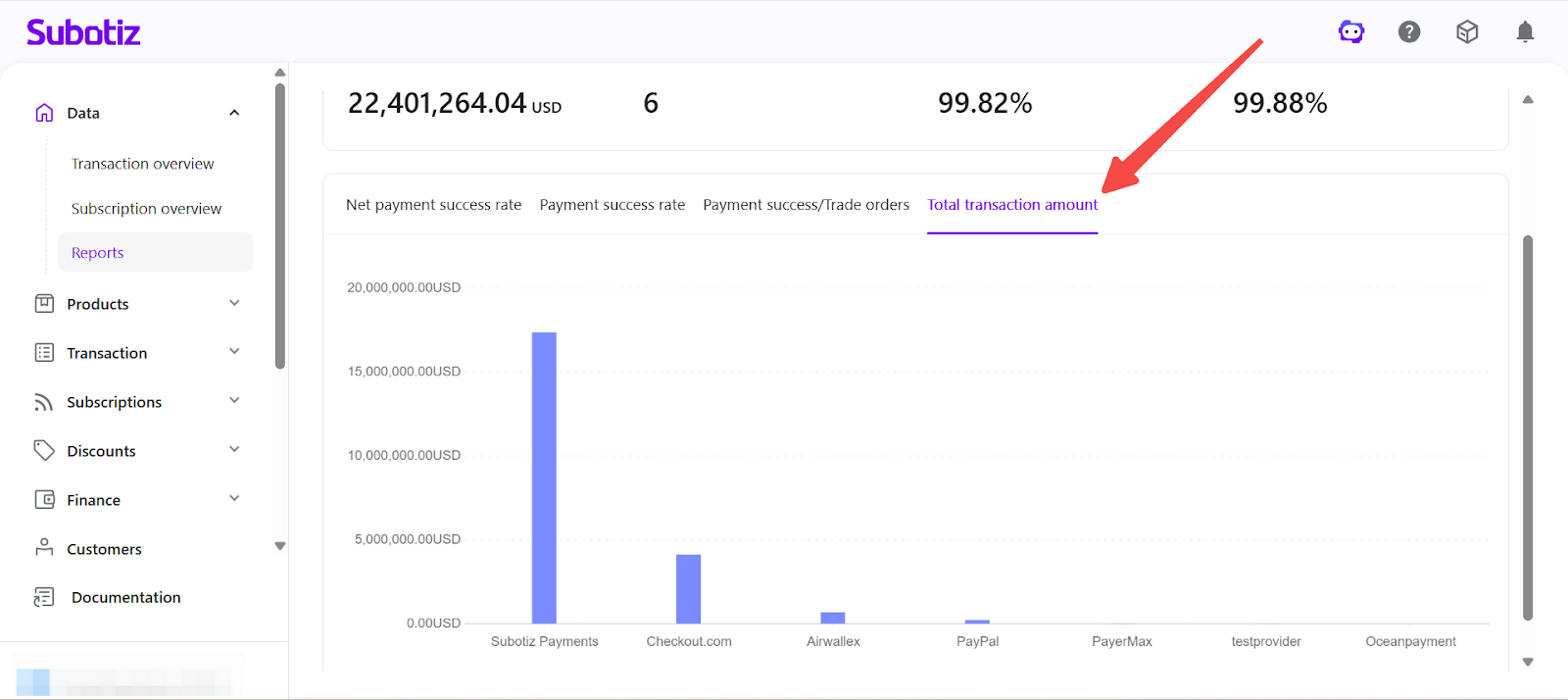Expand the Discounts menu chevron
Viewport: 1568px width, 700px height.
234,450
